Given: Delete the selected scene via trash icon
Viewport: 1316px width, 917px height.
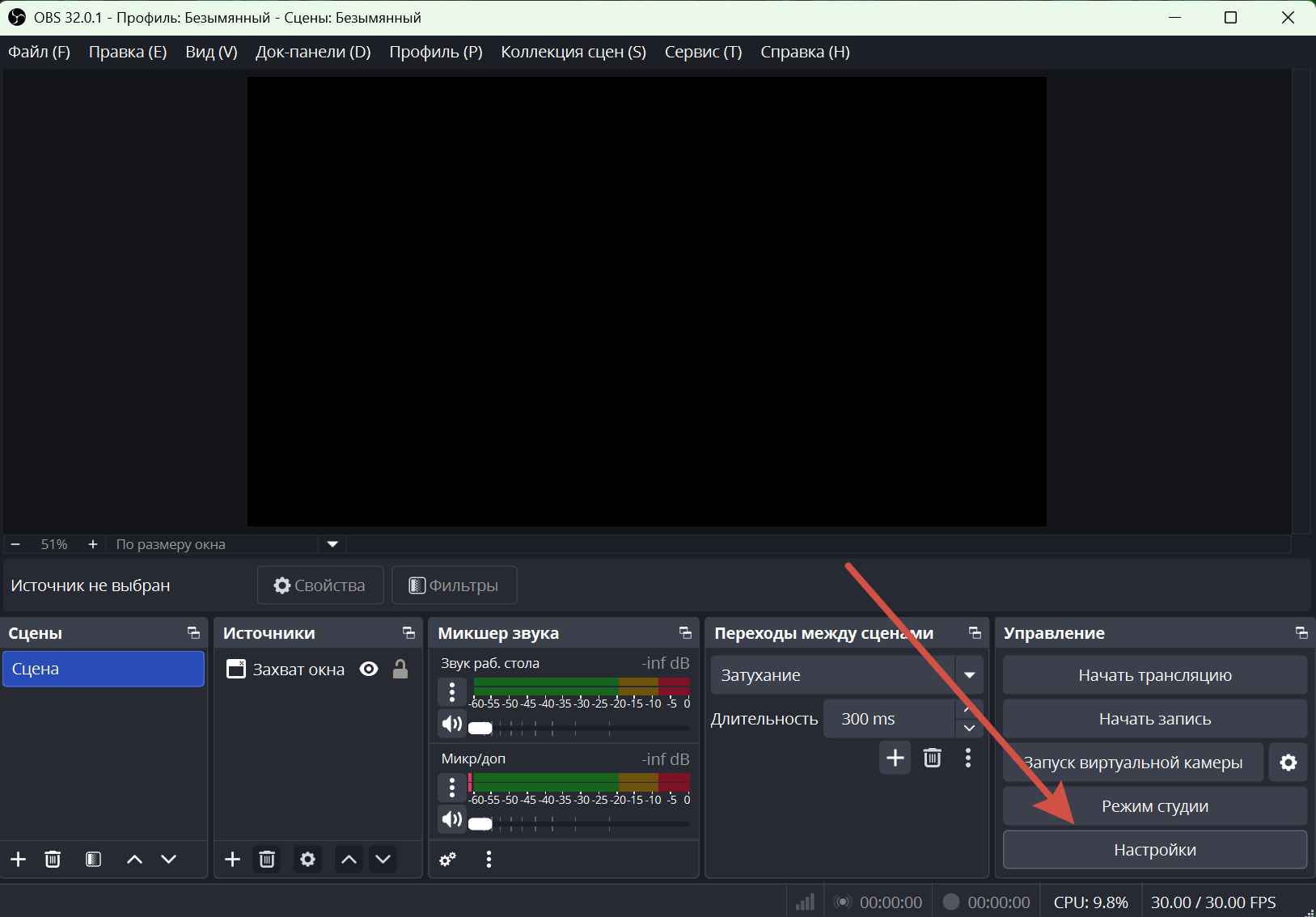Looking at the screenshot, I should 53,859.
